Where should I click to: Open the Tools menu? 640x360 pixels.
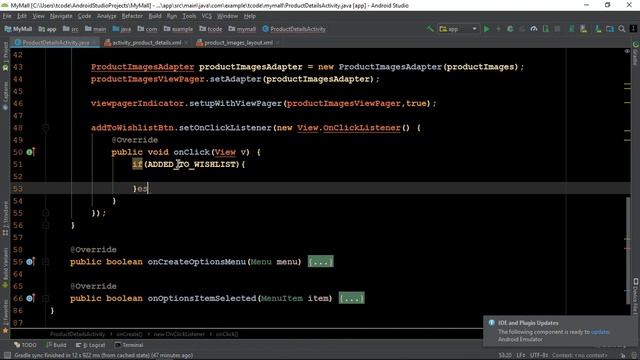(x=189, y=16)
